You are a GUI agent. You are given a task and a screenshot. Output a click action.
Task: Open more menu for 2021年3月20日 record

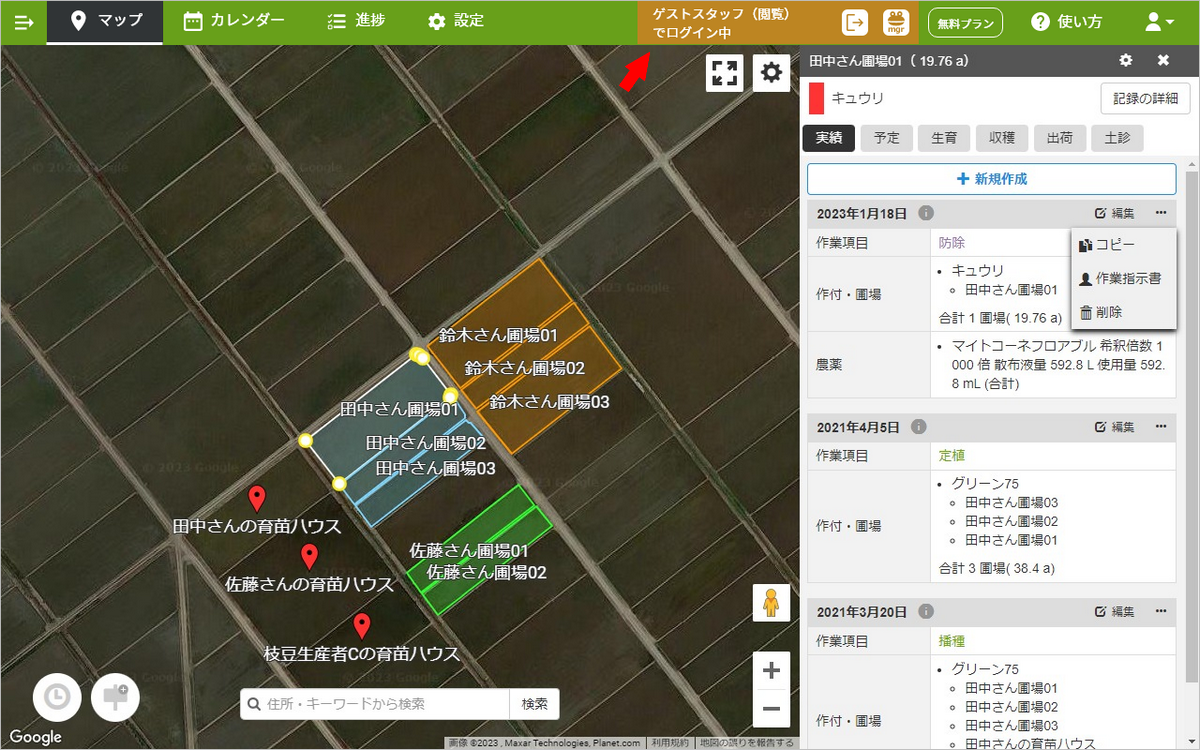pos(1161,611)
